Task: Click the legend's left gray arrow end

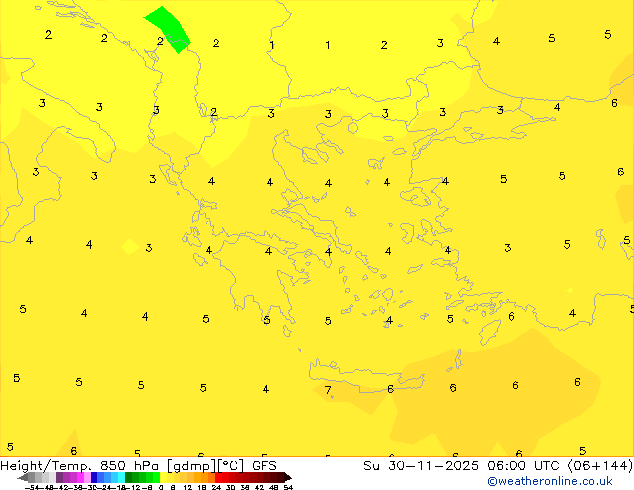Action: 23,477
